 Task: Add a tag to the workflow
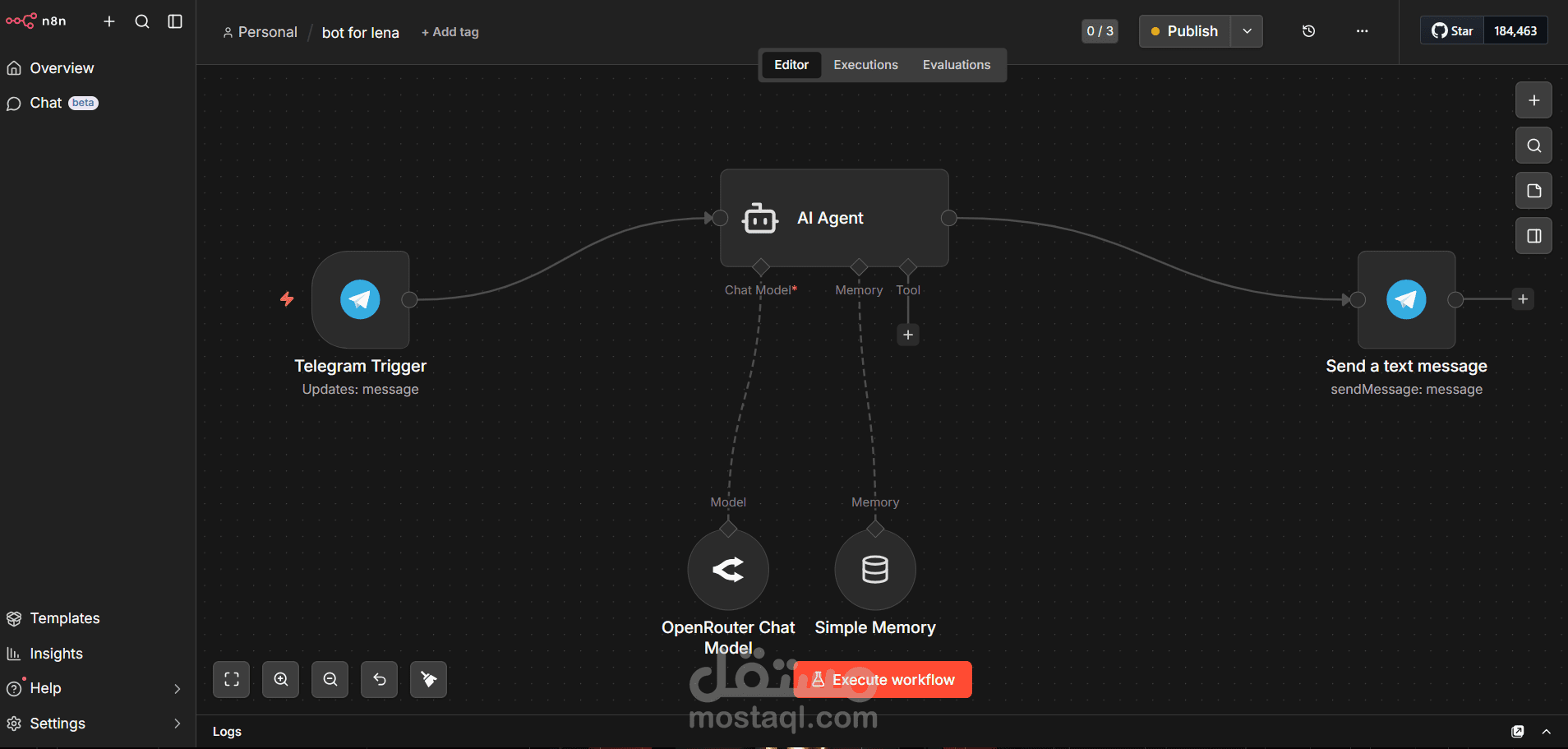450,32
